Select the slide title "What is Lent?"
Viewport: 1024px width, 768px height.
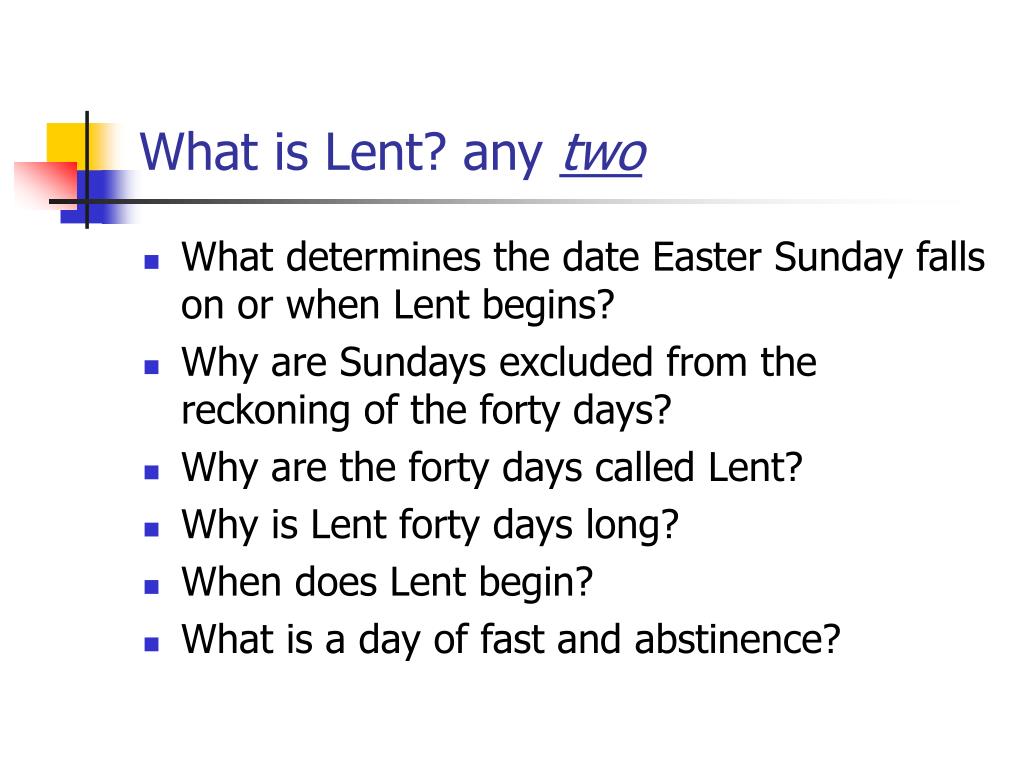(293, 152)
